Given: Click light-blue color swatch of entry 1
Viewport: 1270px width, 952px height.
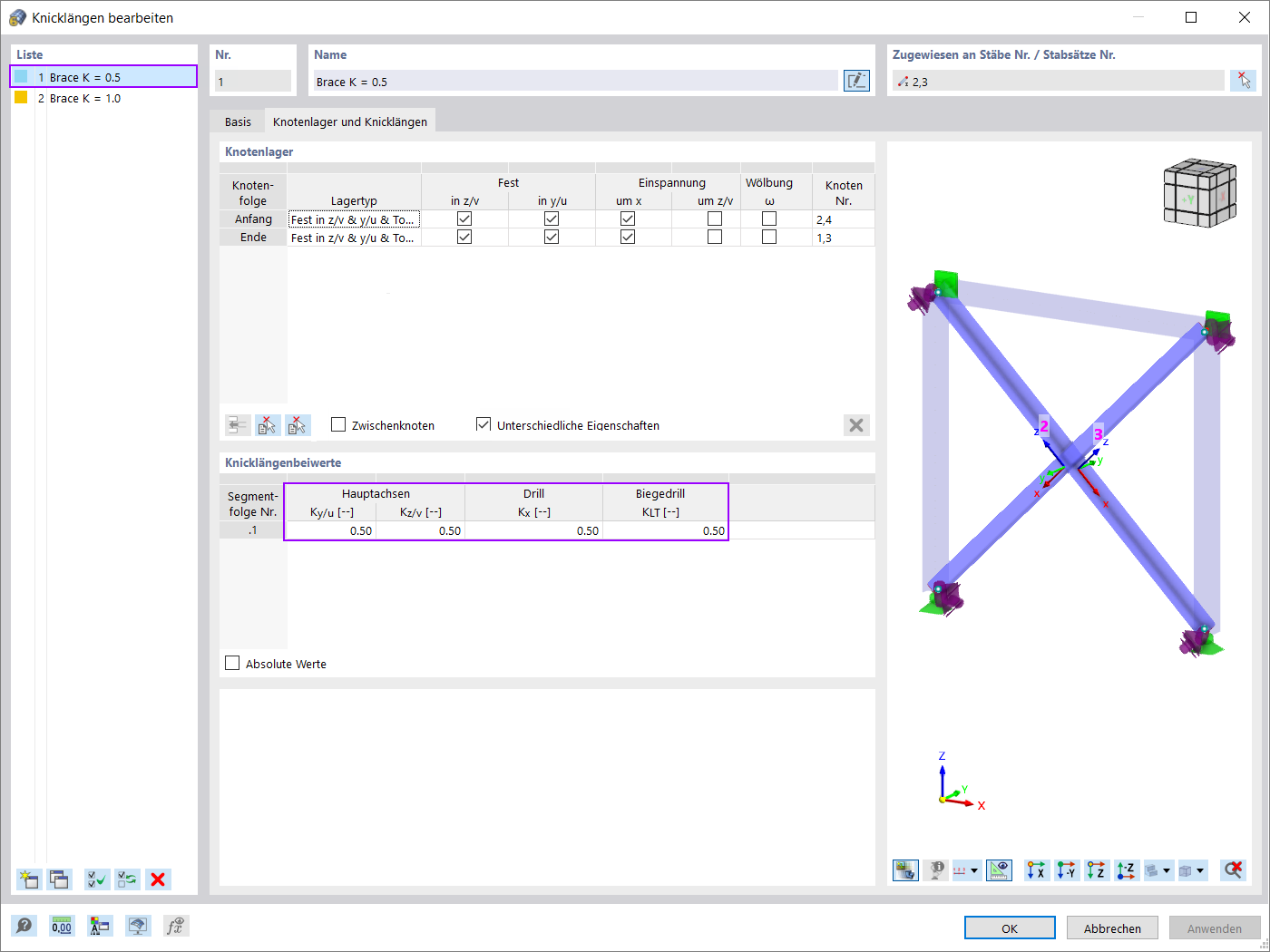Looking at the screenshot, I should [21, 77].
